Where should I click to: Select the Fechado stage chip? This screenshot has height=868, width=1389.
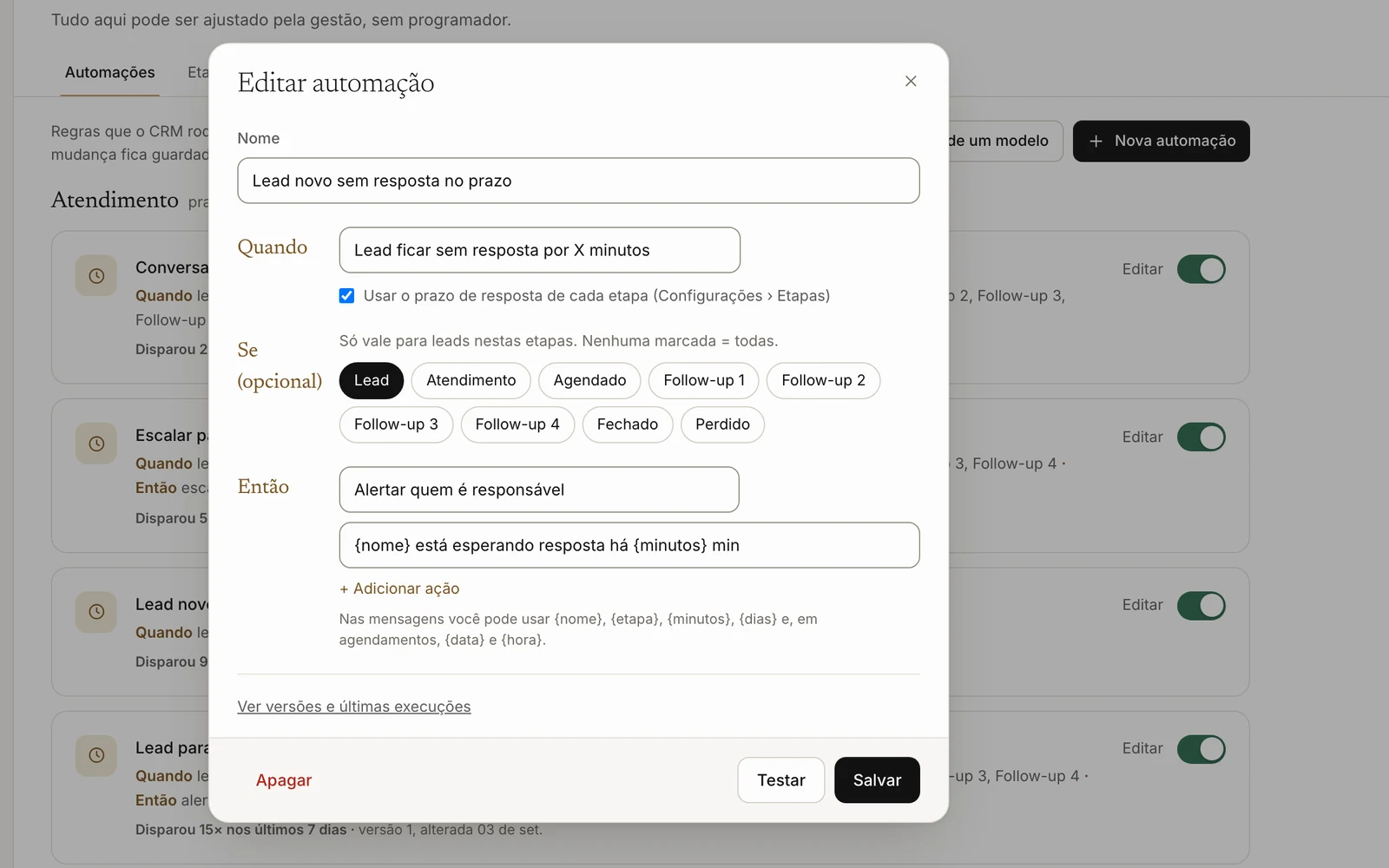click(x=628, y=424)
